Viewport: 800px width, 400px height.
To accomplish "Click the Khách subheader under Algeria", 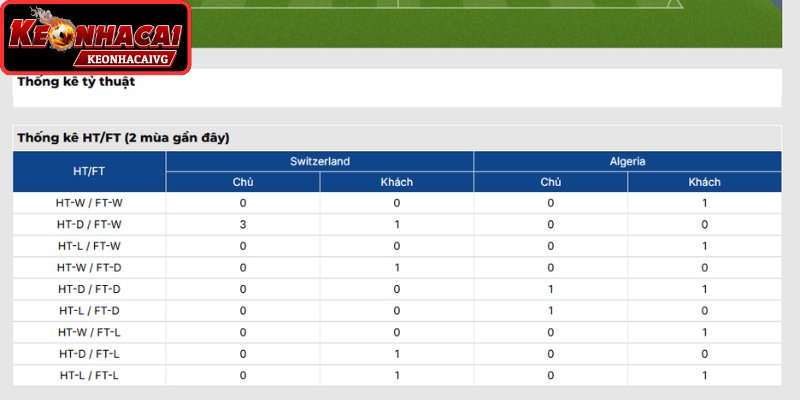I will point(705,182).
